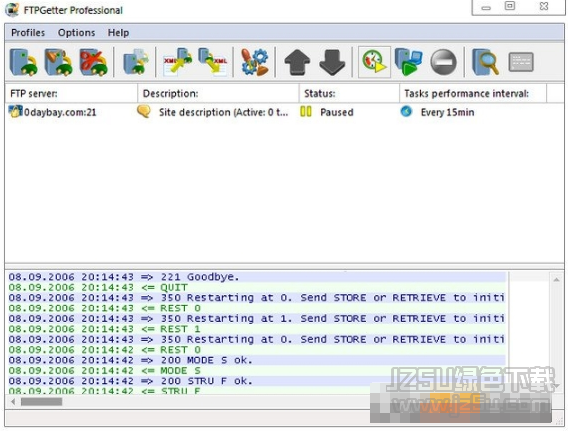This screenshot has width=568, height=431.
Task: Select the 200 STRU F ok log line
Action: [x=256, y=381]
